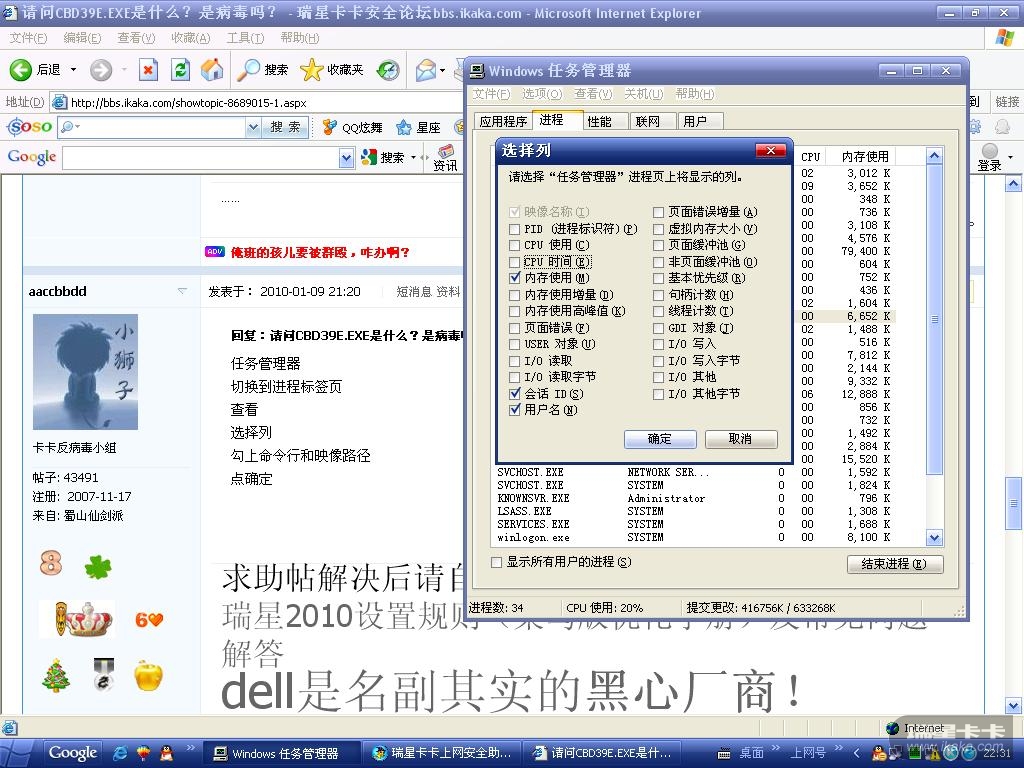Screen dimensions: 1024x768
Task: Click the crown badge icon
Action: click(86, 619)
